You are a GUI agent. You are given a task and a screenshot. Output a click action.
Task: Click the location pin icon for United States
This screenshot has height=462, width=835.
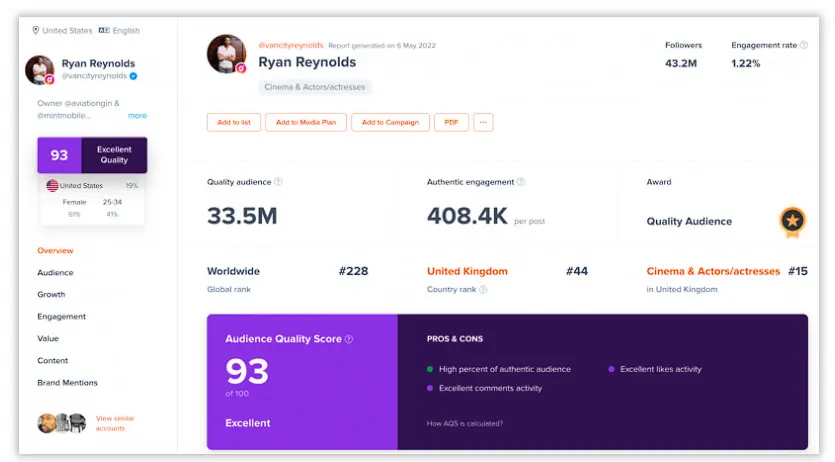click(x=36, y=30)
